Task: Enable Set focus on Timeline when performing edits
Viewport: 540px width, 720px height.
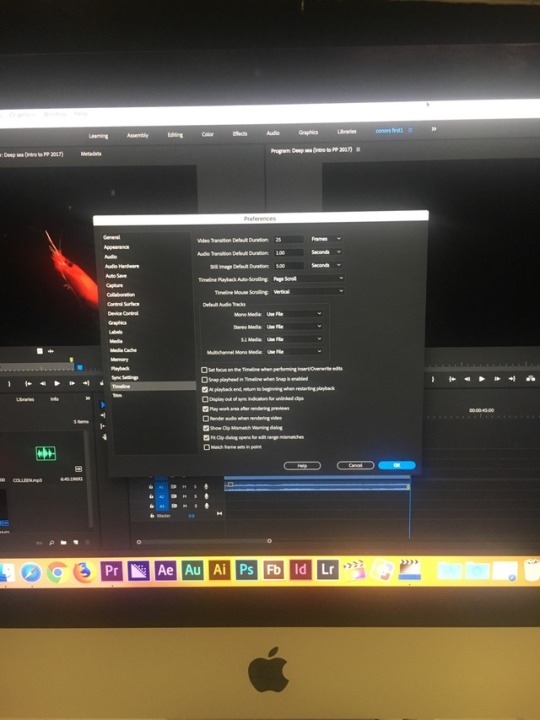Action: 204,370
